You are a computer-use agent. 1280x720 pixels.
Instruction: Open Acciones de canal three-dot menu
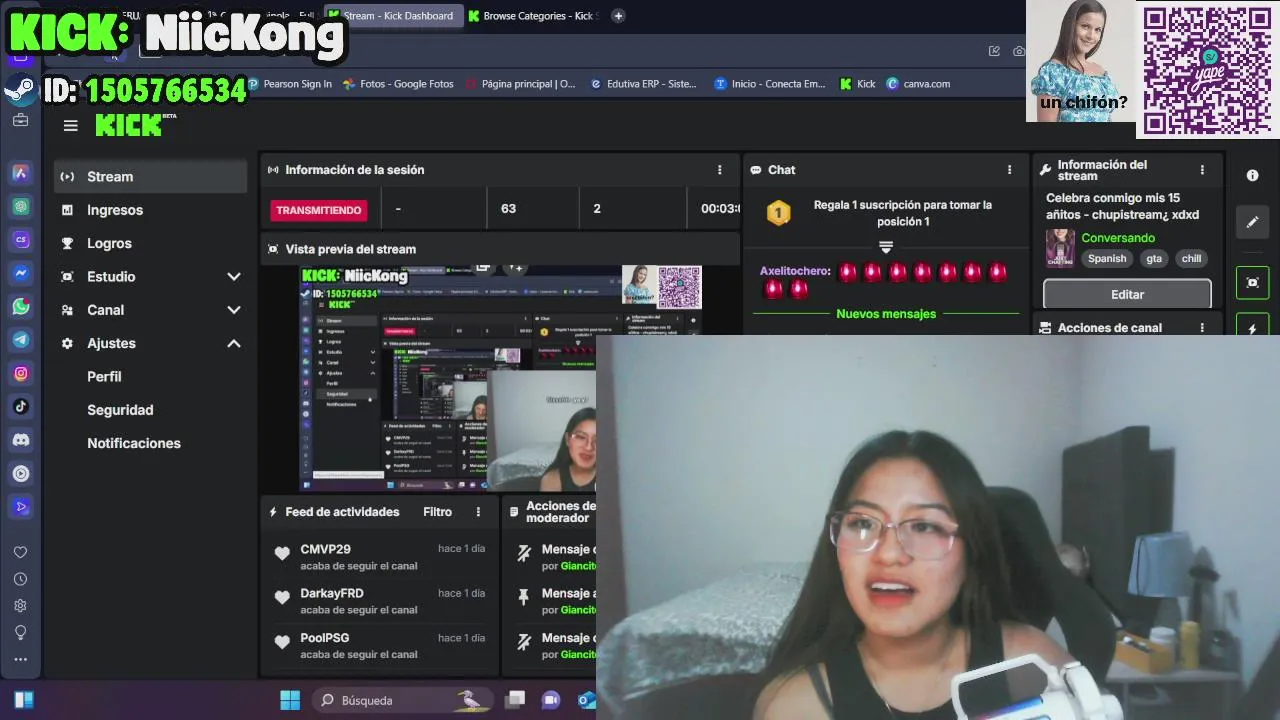click(x=1202, y=328)
